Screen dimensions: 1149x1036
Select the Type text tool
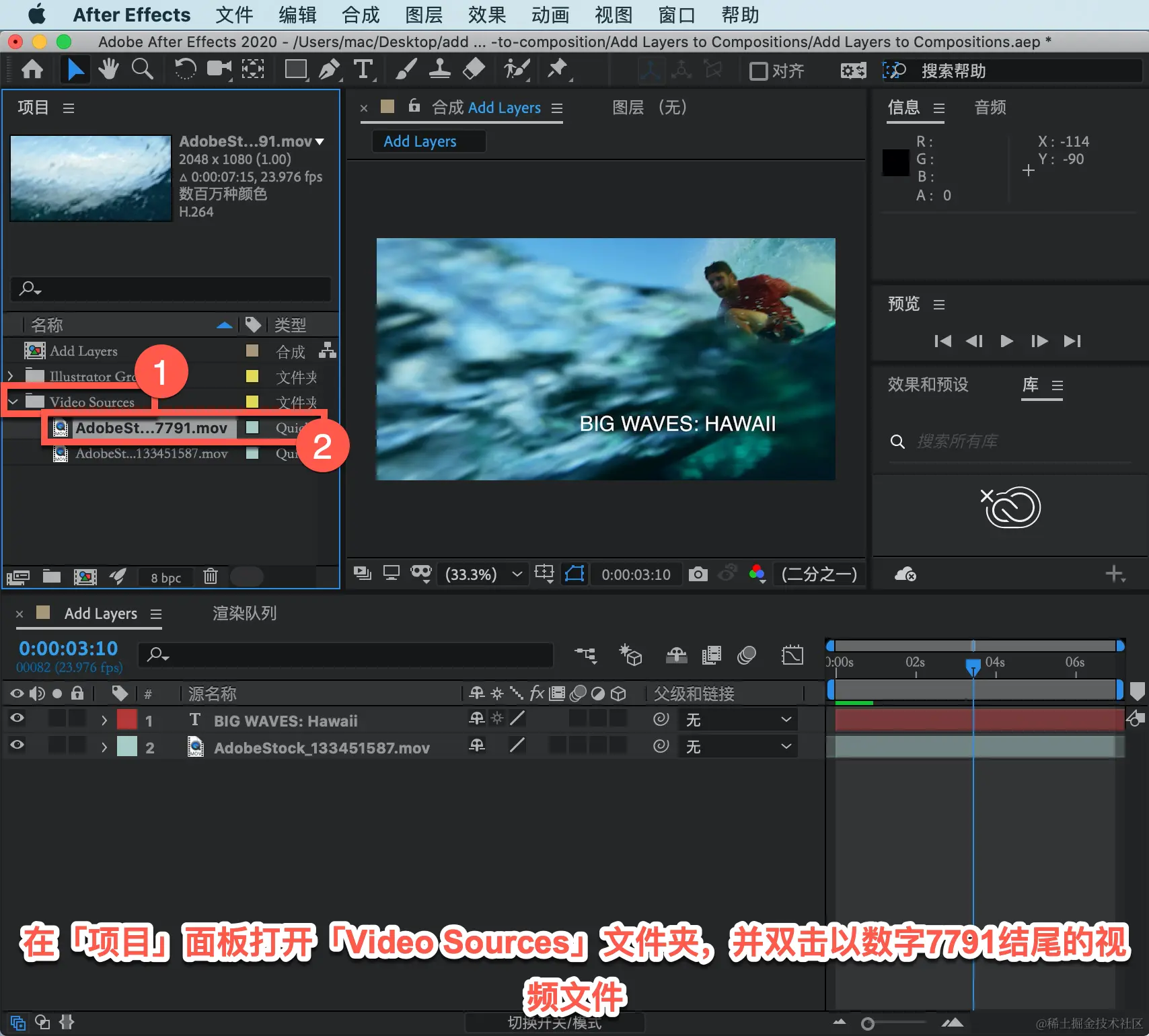pyautogui.click(x=363, y=69)
